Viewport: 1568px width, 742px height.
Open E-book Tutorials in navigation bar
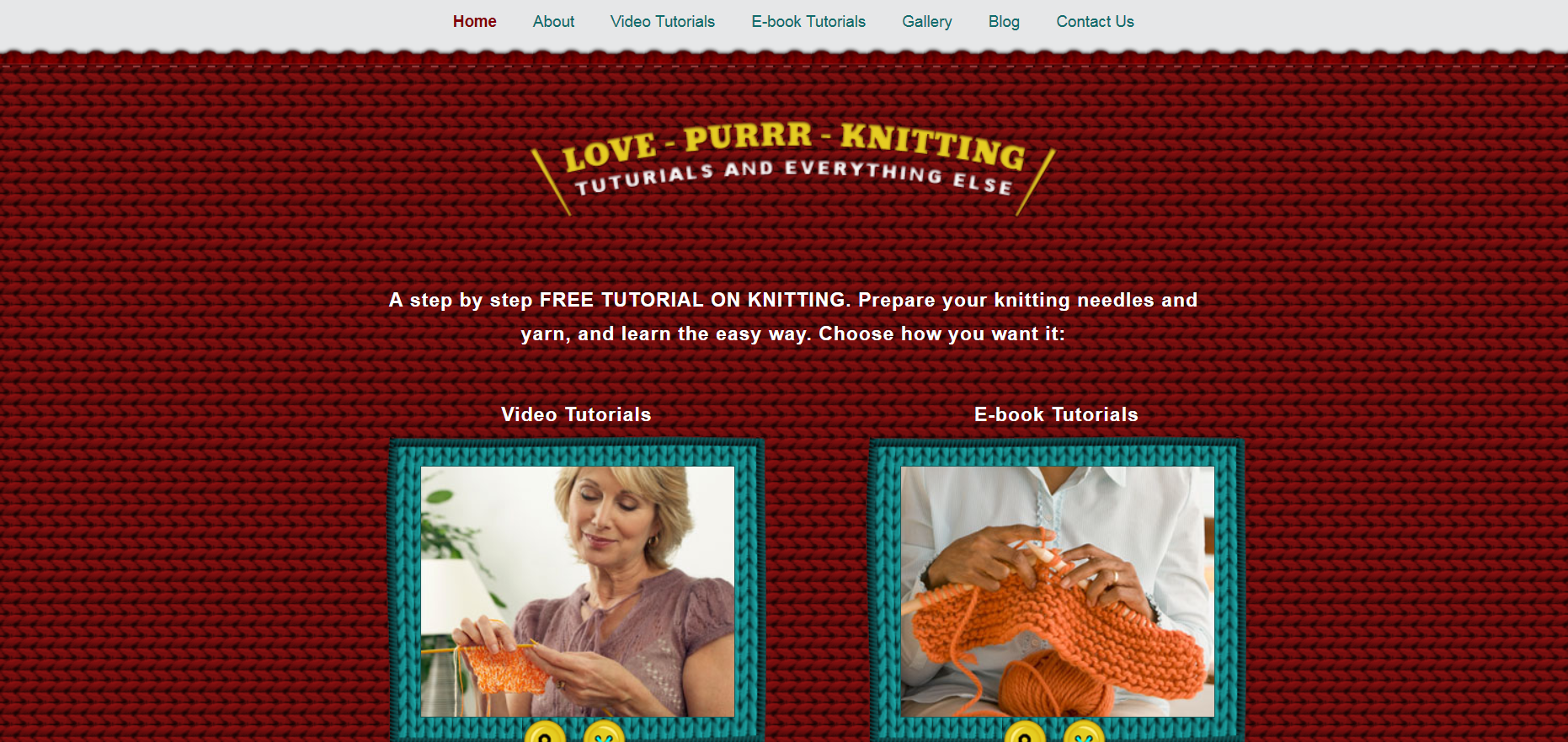click(808, 22)
